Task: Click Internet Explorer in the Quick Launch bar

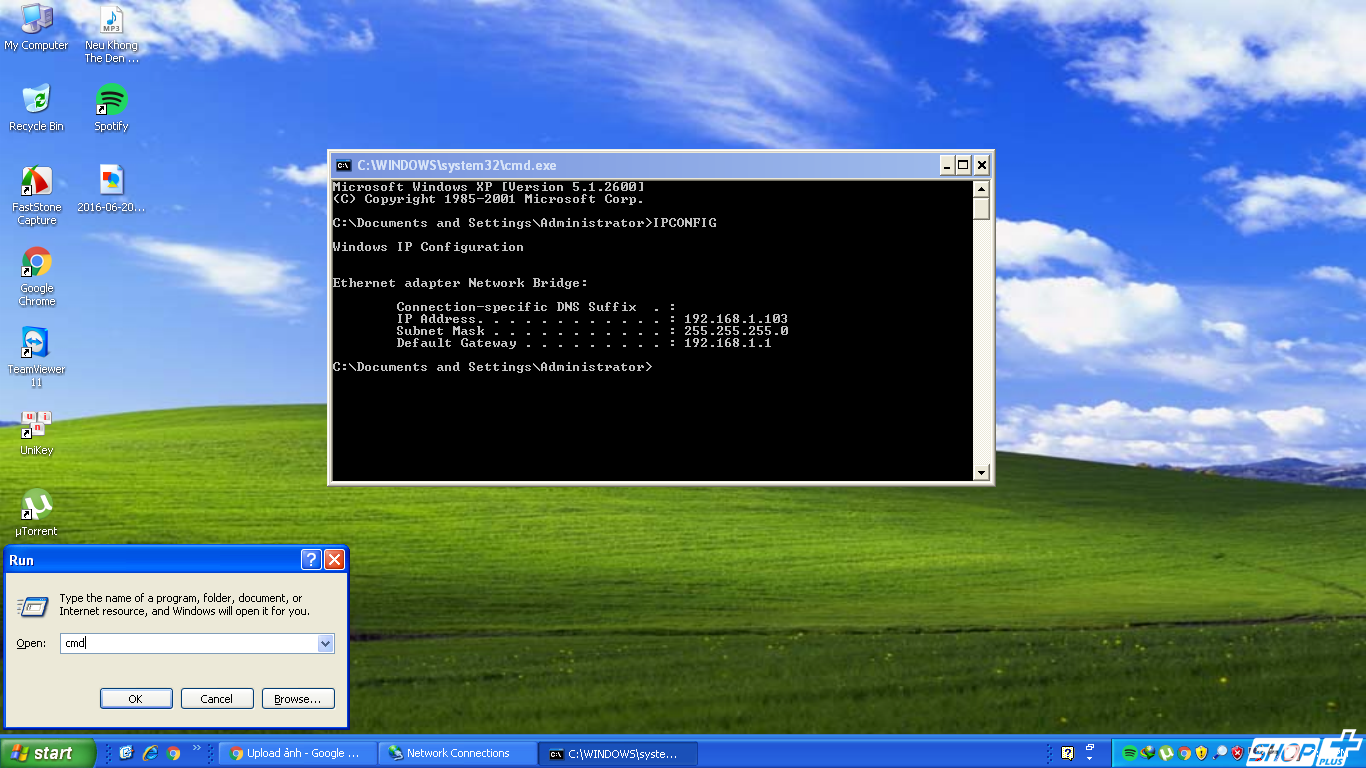Action: (150, 753)
